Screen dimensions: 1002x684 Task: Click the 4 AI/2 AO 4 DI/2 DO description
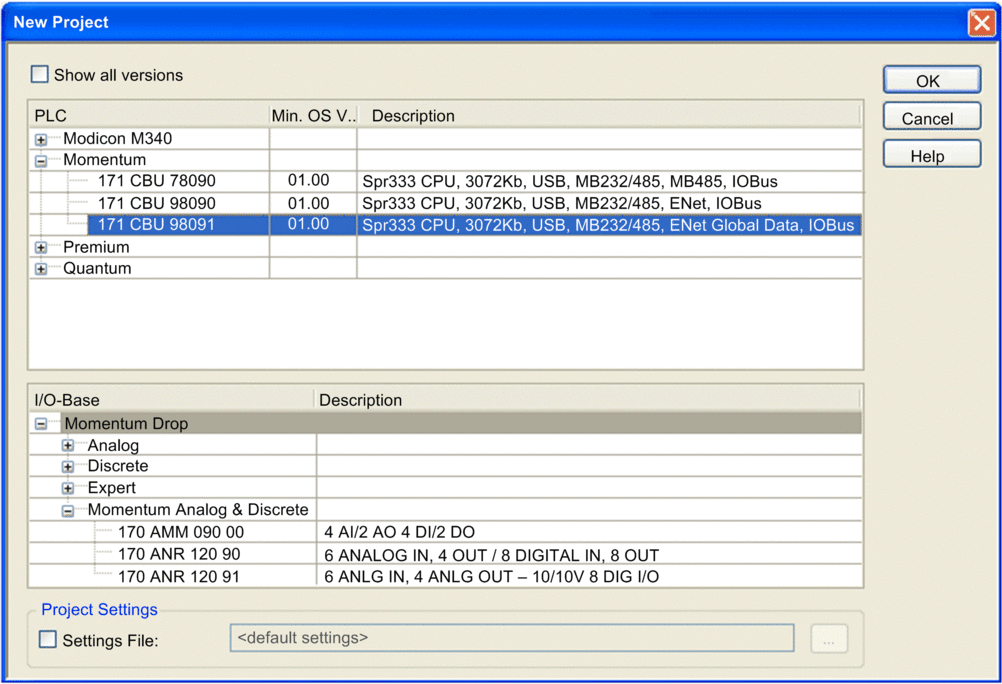pyautogui.click(x=399, y=532)
